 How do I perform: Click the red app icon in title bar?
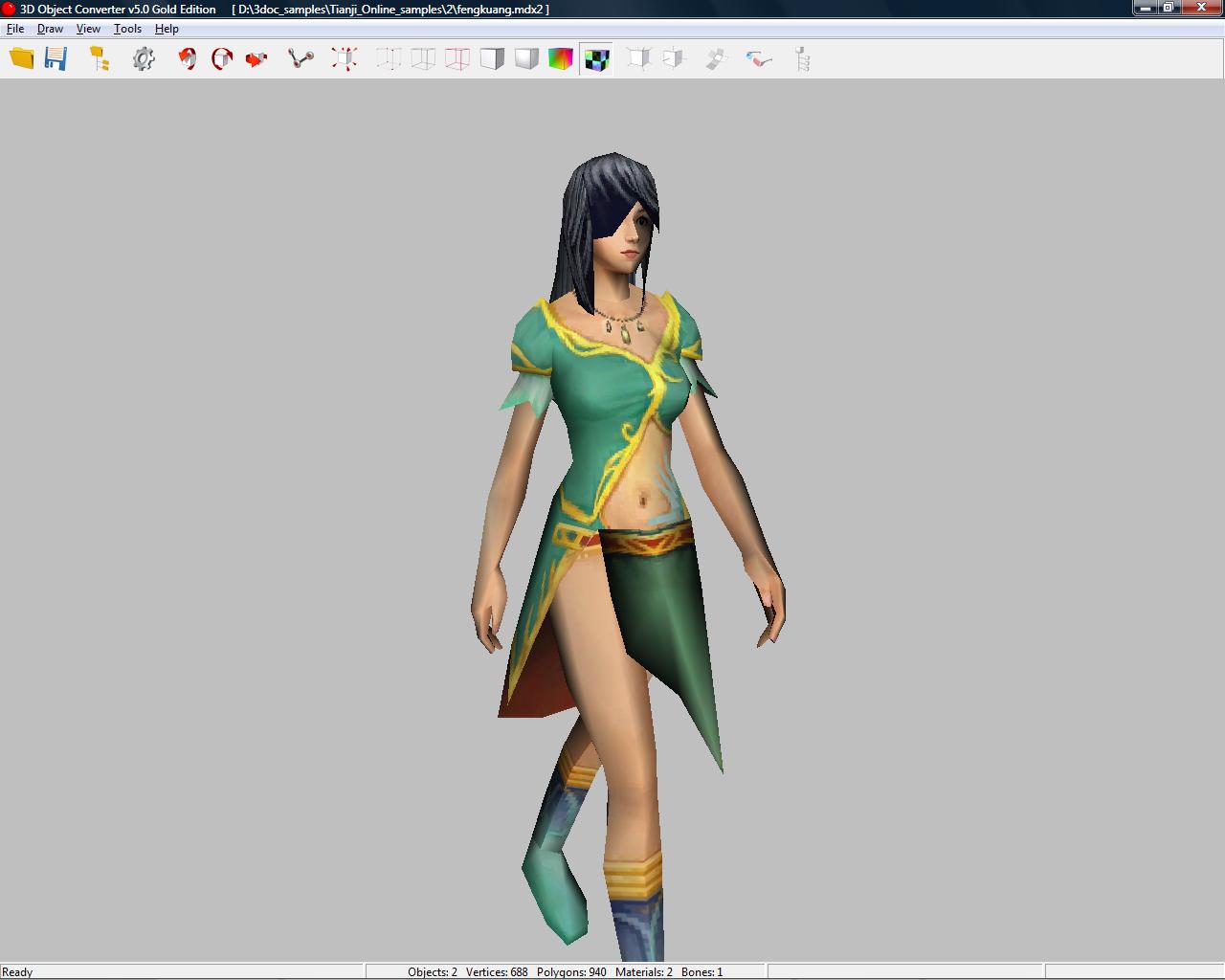[x=9, y=9]
